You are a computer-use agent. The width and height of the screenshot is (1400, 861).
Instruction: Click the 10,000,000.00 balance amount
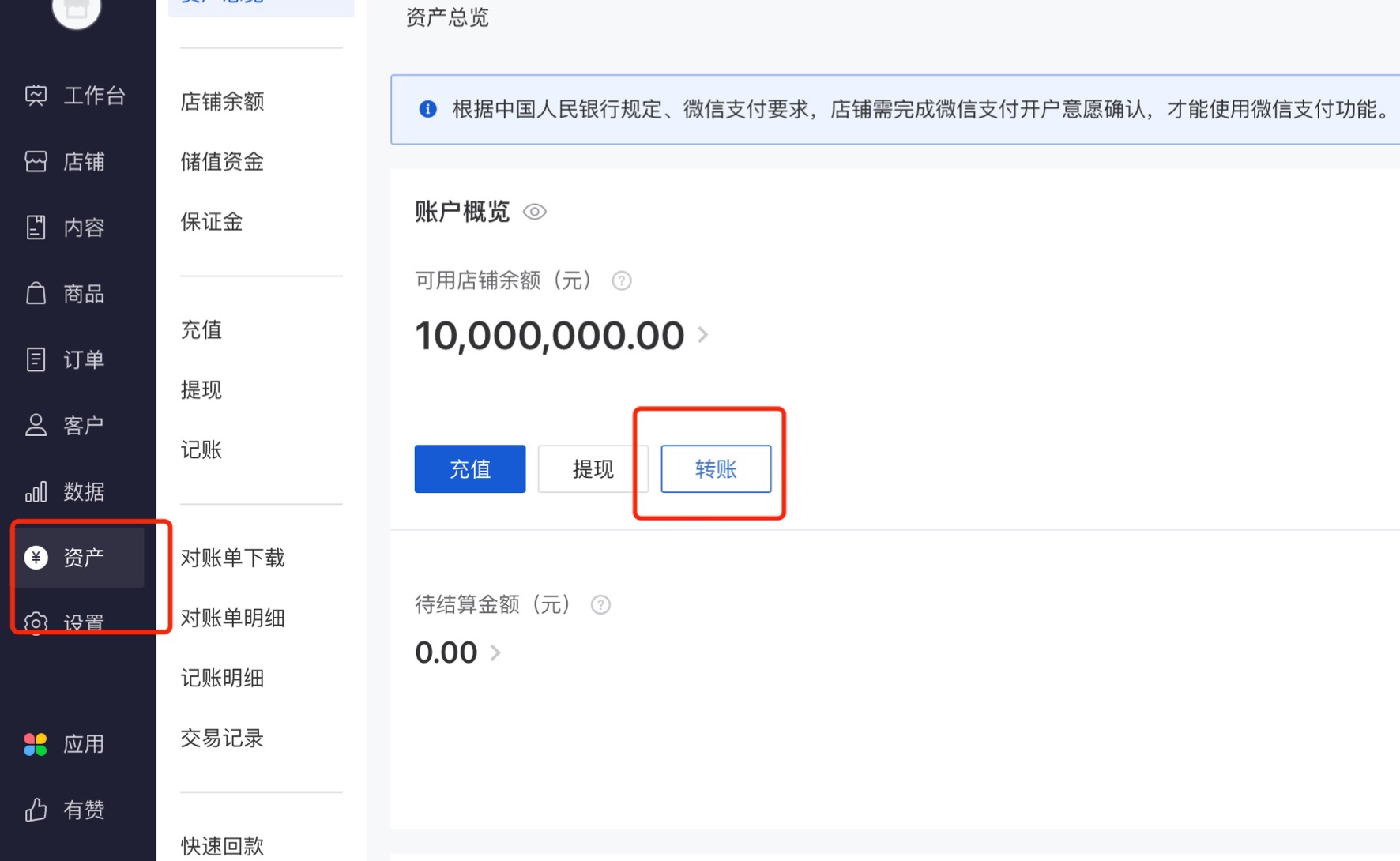pos(550,335)
